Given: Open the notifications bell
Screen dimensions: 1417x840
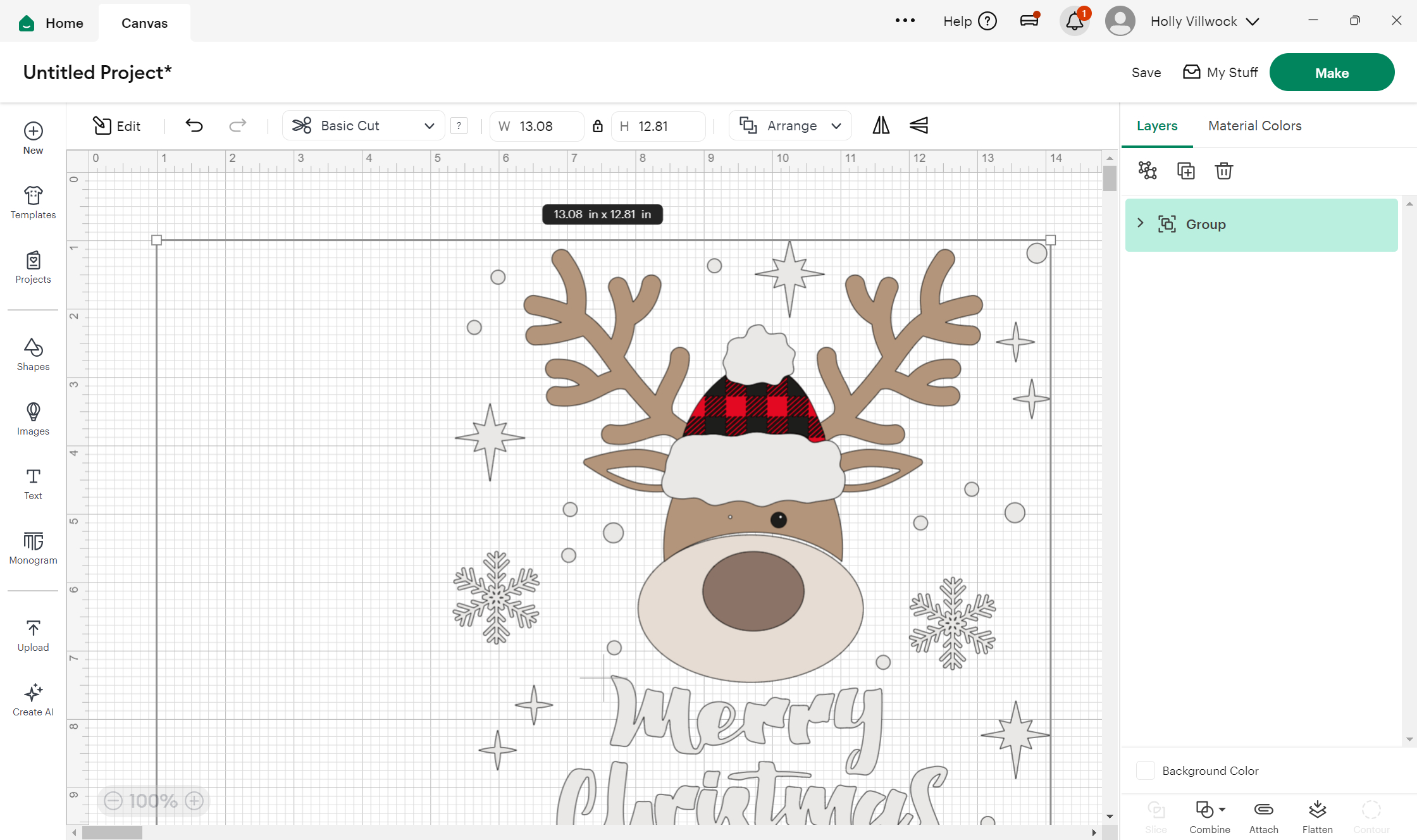Looking at the screenshot, I should coord(1074,22).
